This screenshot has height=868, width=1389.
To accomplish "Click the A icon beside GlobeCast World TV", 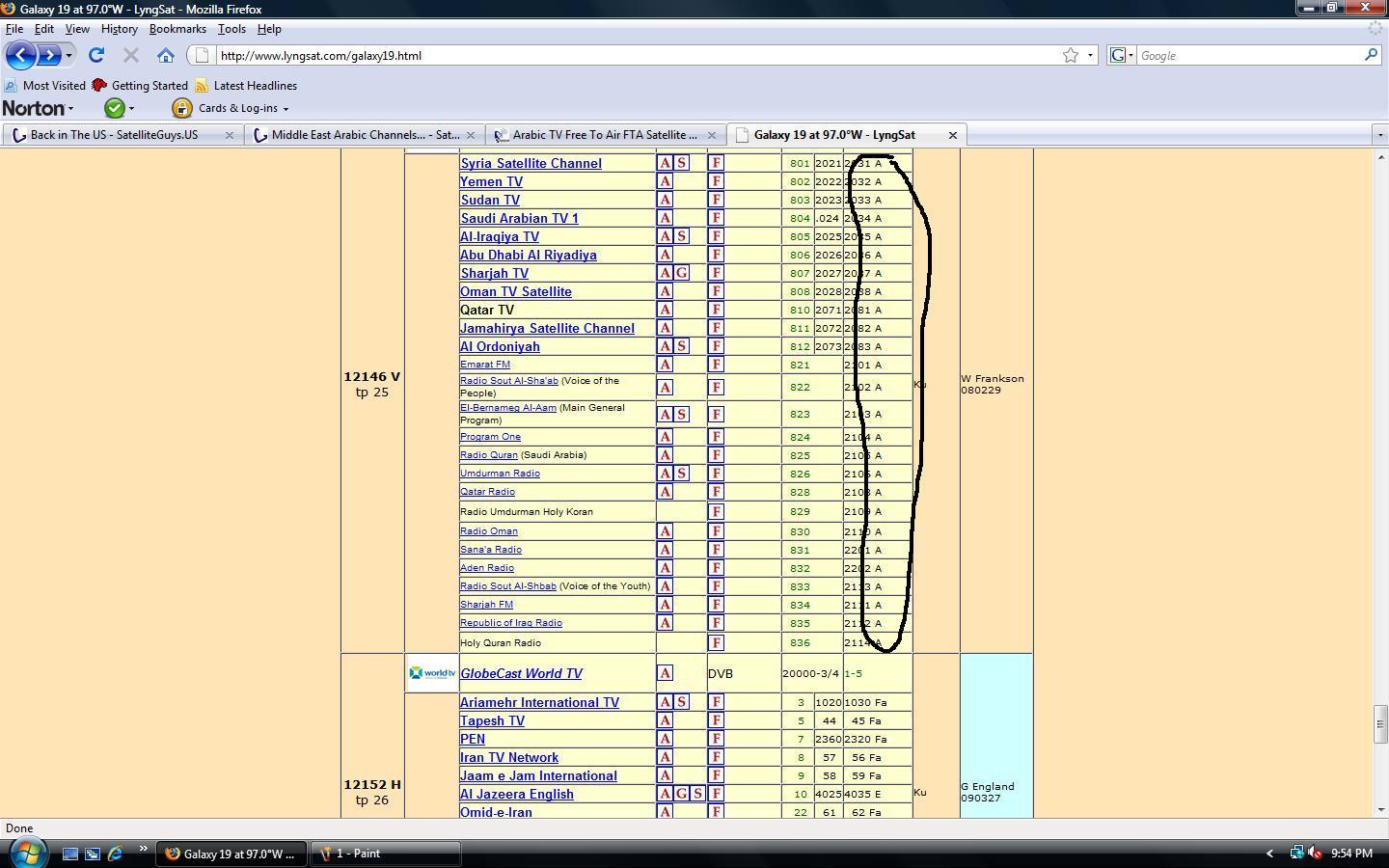I will coord(665,673).
